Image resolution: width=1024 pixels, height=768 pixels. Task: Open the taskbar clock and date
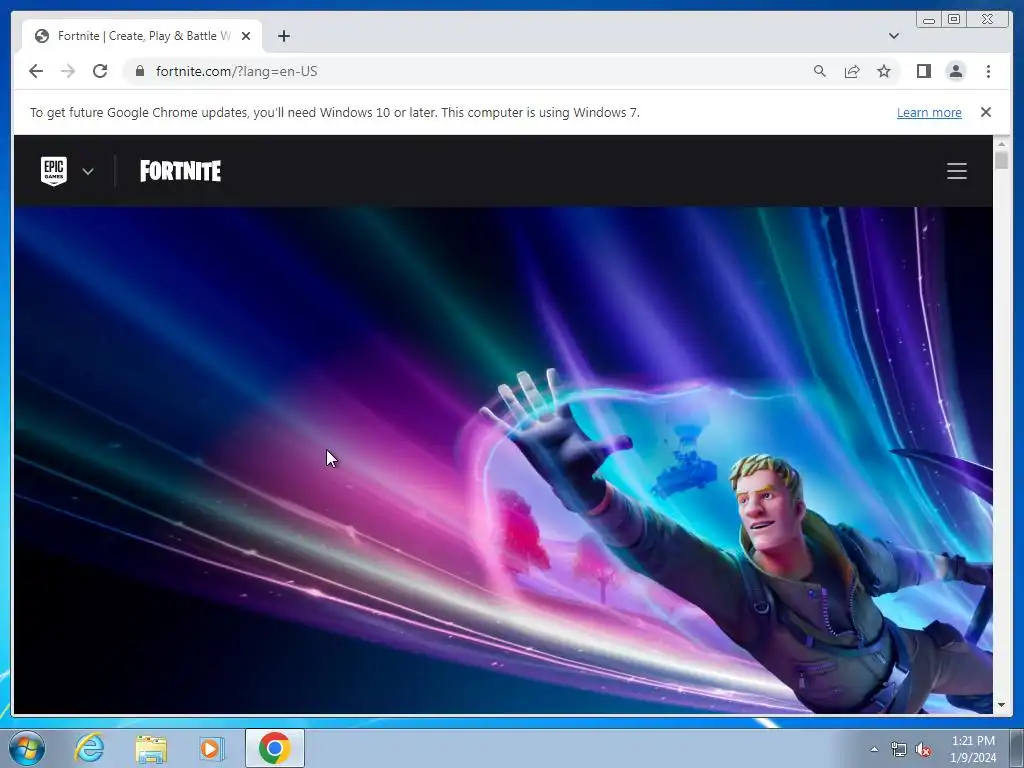pos(973,749)
